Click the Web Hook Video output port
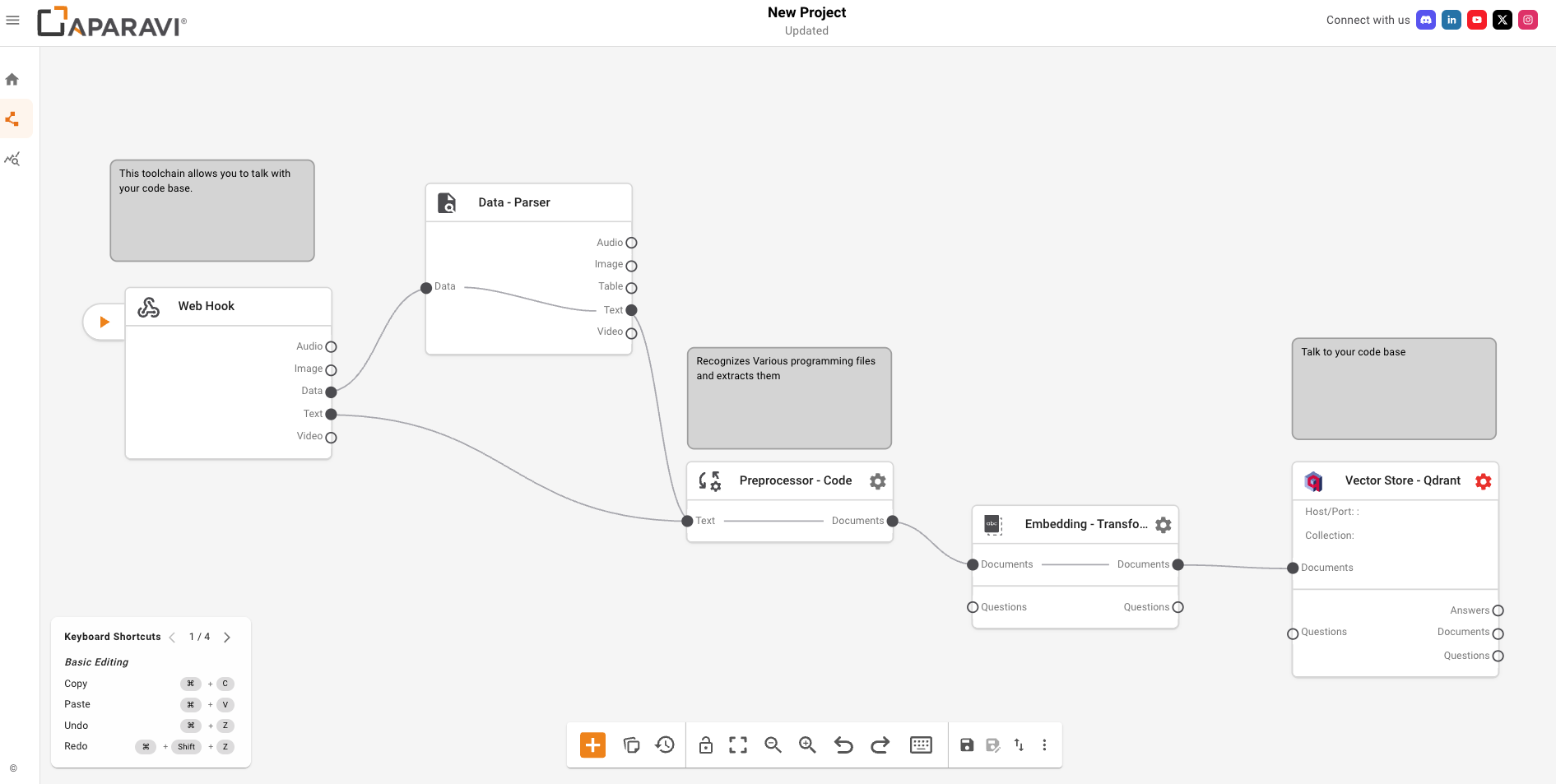 [331, 438]
